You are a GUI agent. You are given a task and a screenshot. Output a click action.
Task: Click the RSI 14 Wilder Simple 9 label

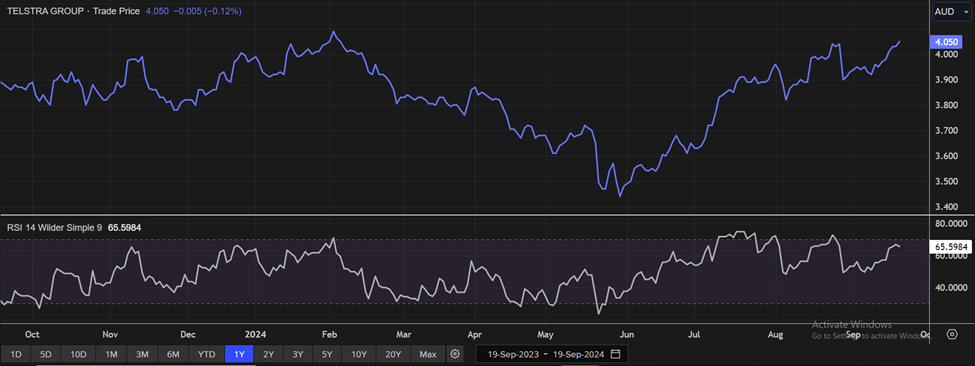(x=56, y=227)
